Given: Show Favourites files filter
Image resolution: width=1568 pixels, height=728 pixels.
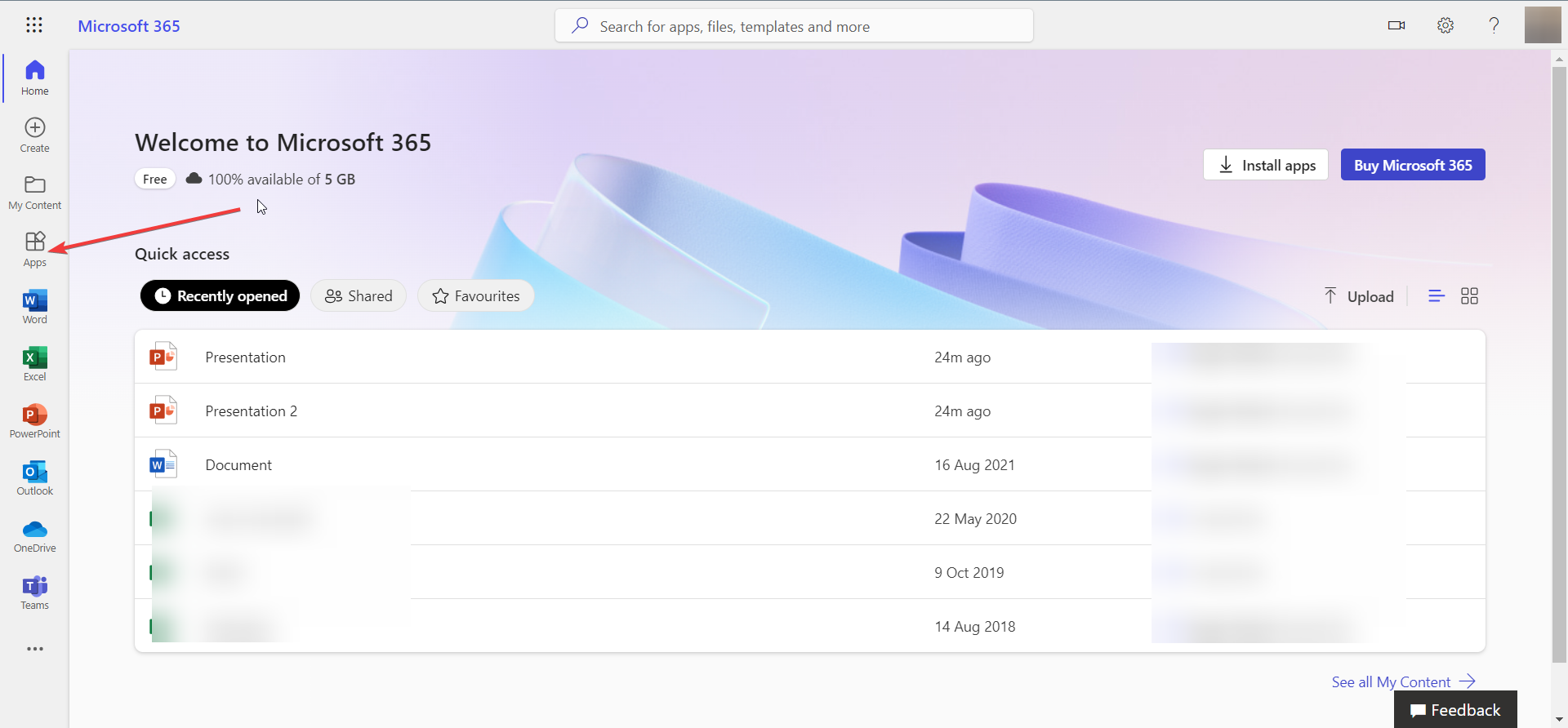Looking at the screenshot, I should pos(476,295).
